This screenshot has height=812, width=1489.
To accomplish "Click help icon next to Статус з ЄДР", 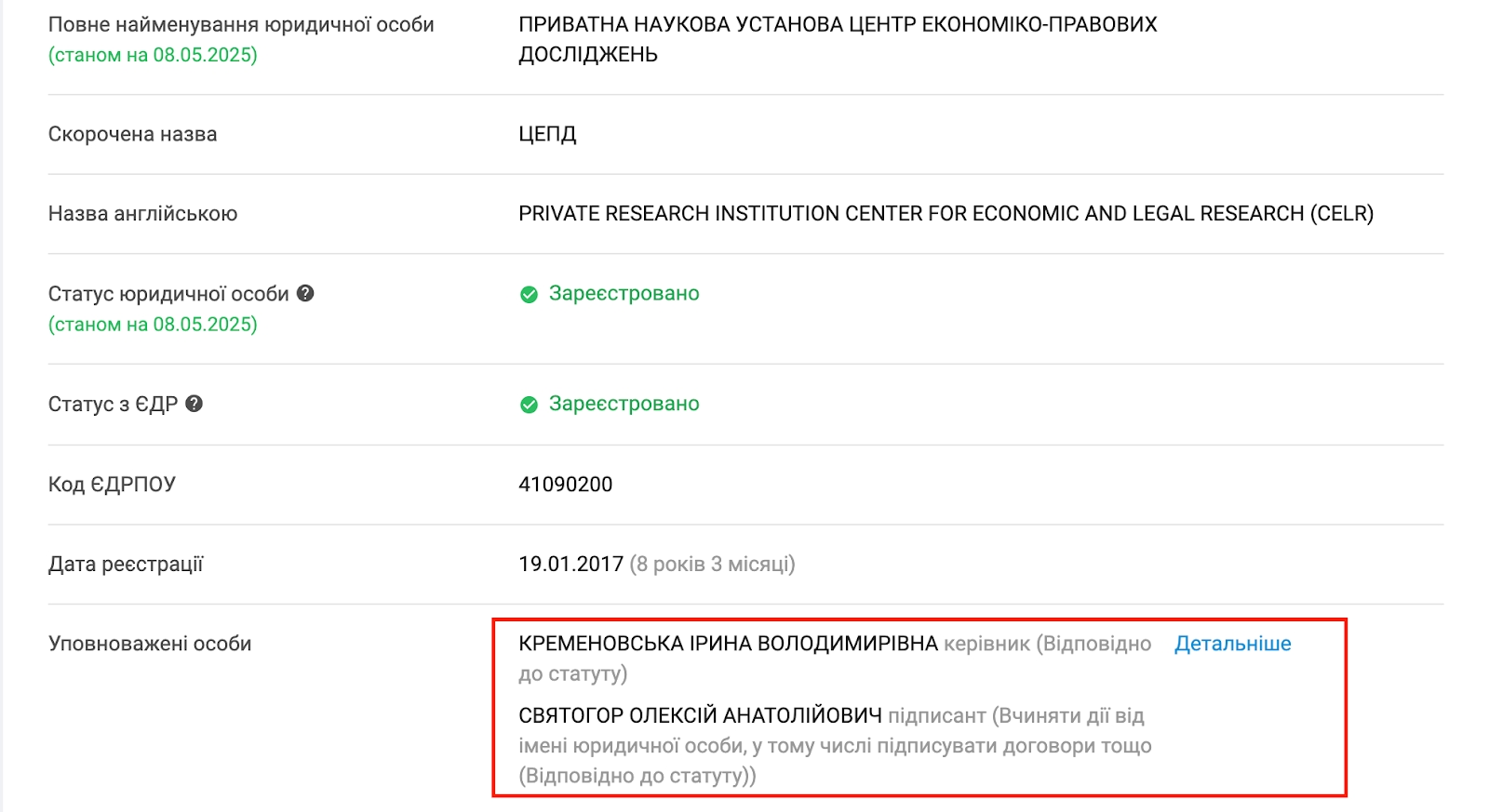I will 194,404.
